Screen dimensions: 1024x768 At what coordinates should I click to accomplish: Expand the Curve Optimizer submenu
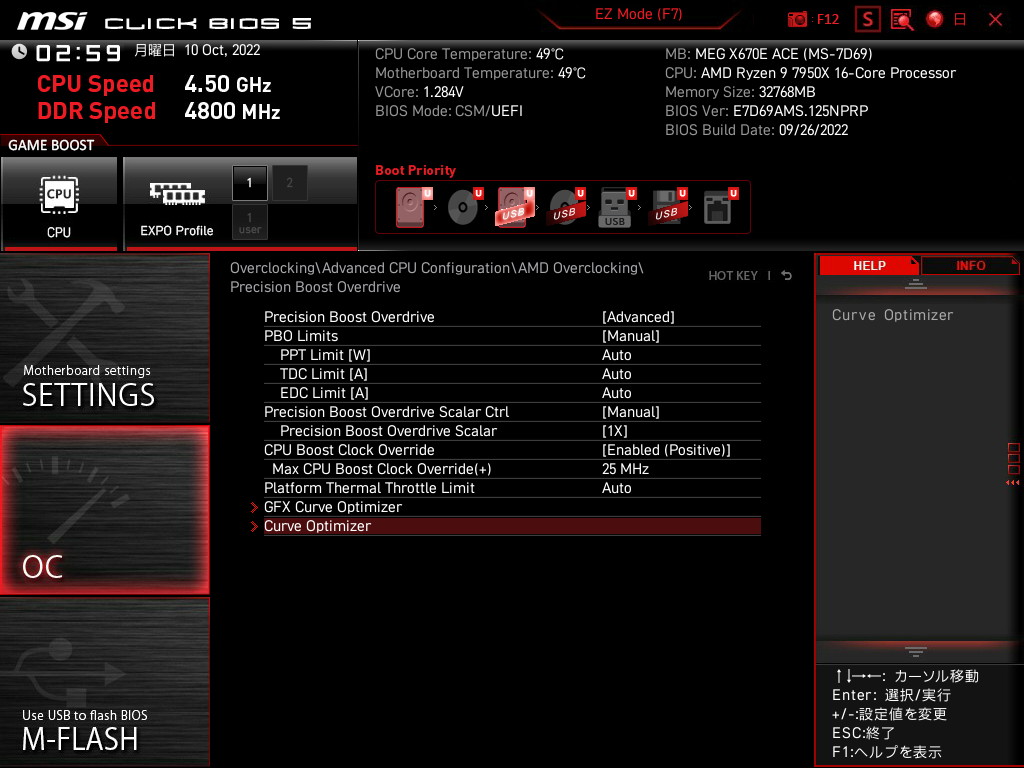point(512,526)
